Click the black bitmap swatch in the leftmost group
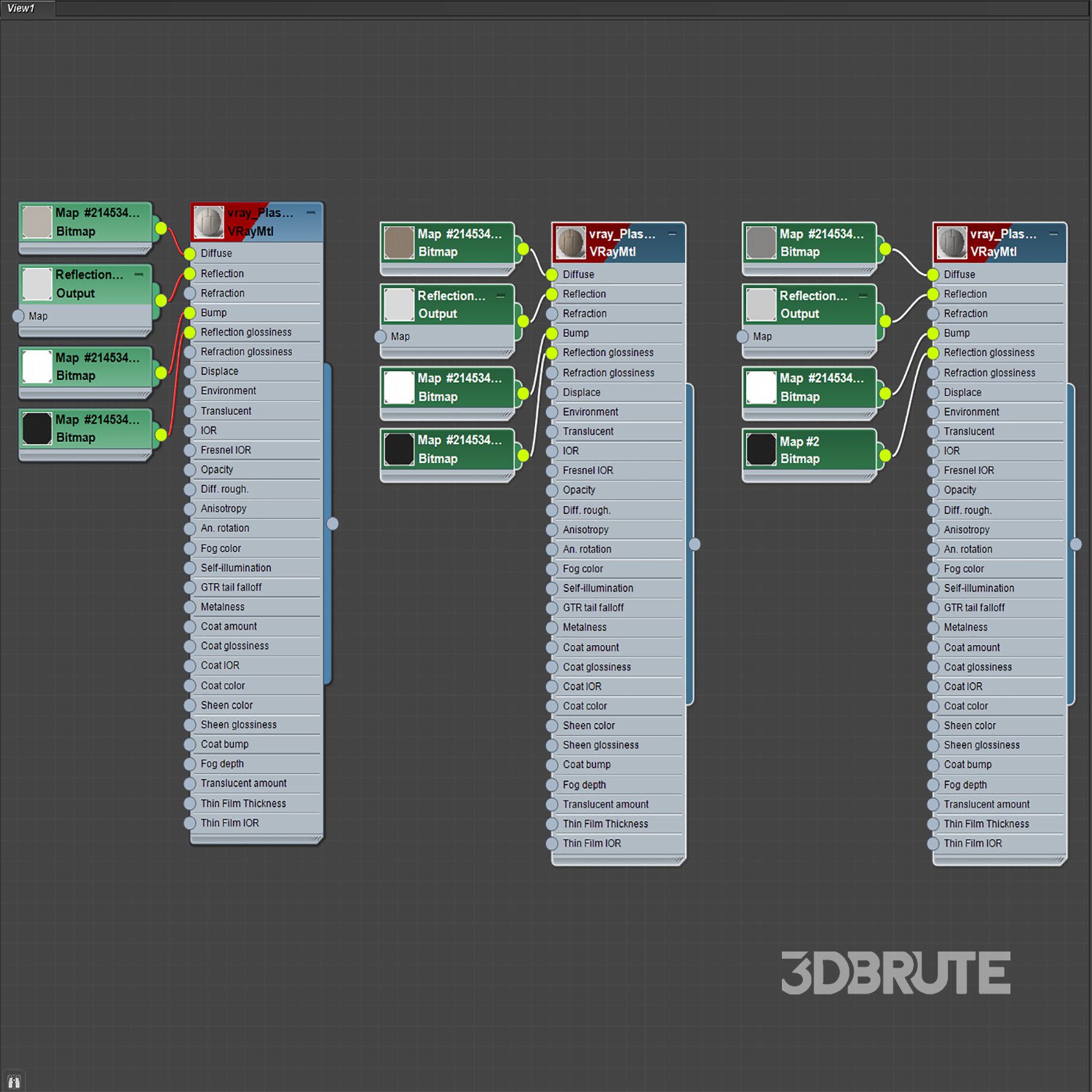Image resolution: width=1092 pixels, height=1092 pixels. (36, 428)
